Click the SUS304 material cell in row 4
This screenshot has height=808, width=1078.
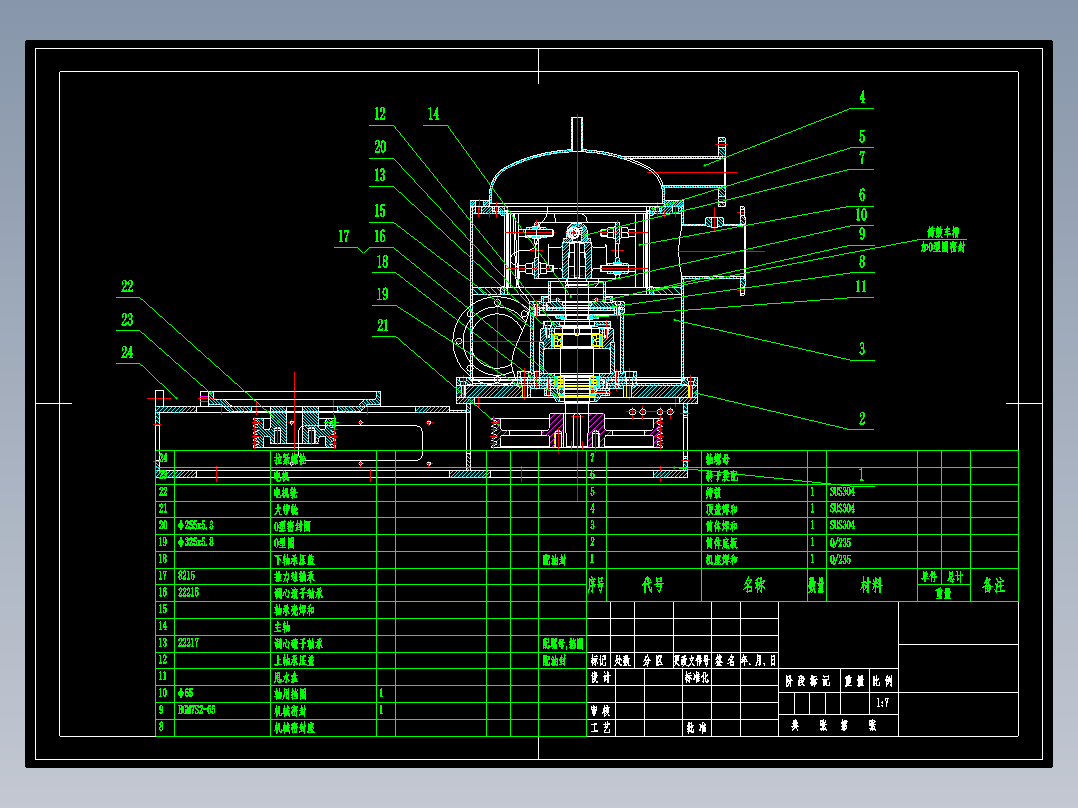[842, 508]
